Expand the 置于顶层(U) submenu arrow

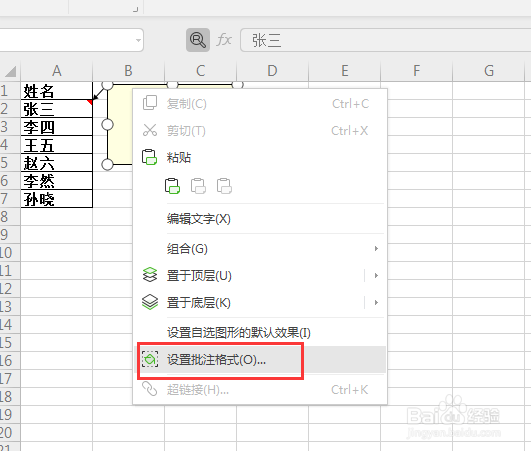[x=376, y=275]
